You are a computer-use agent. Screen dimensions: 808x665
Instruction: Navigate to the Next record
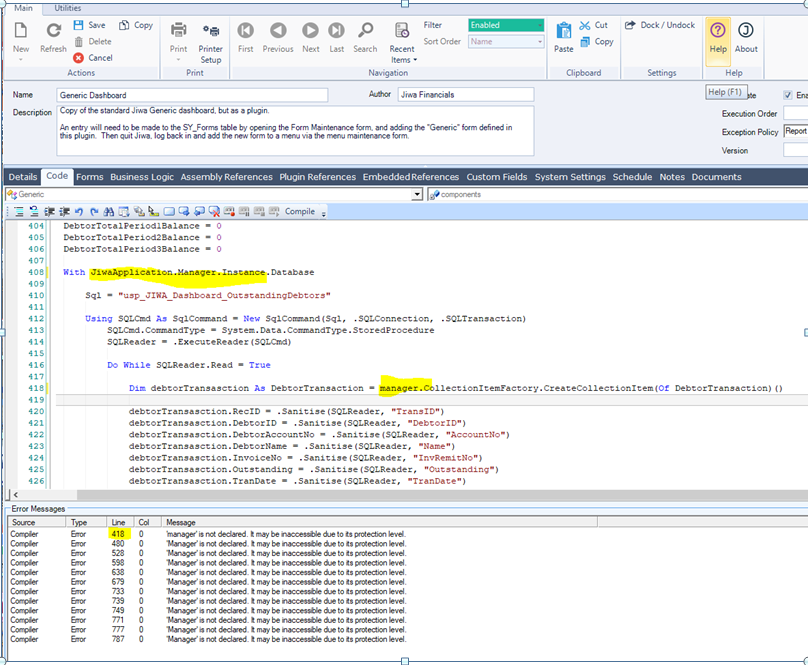(x=311, y=31)
